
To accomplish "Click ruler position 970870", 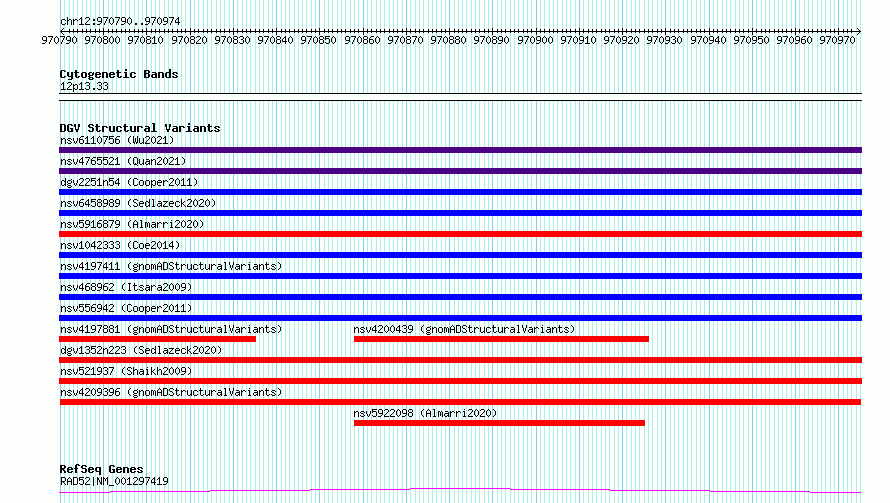I will tap(406, 40).
